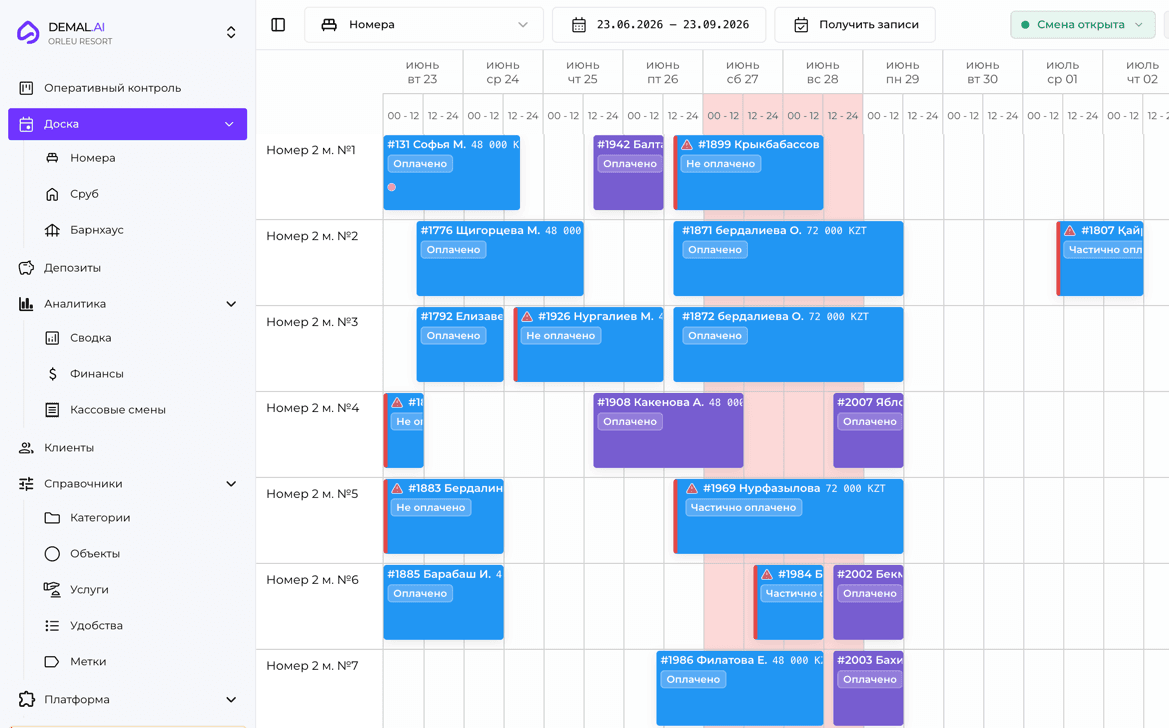The width and height of the screenshot is (1169, 728).
Task: Click the Клиенты people icon
Action: [x=26, y=448]
